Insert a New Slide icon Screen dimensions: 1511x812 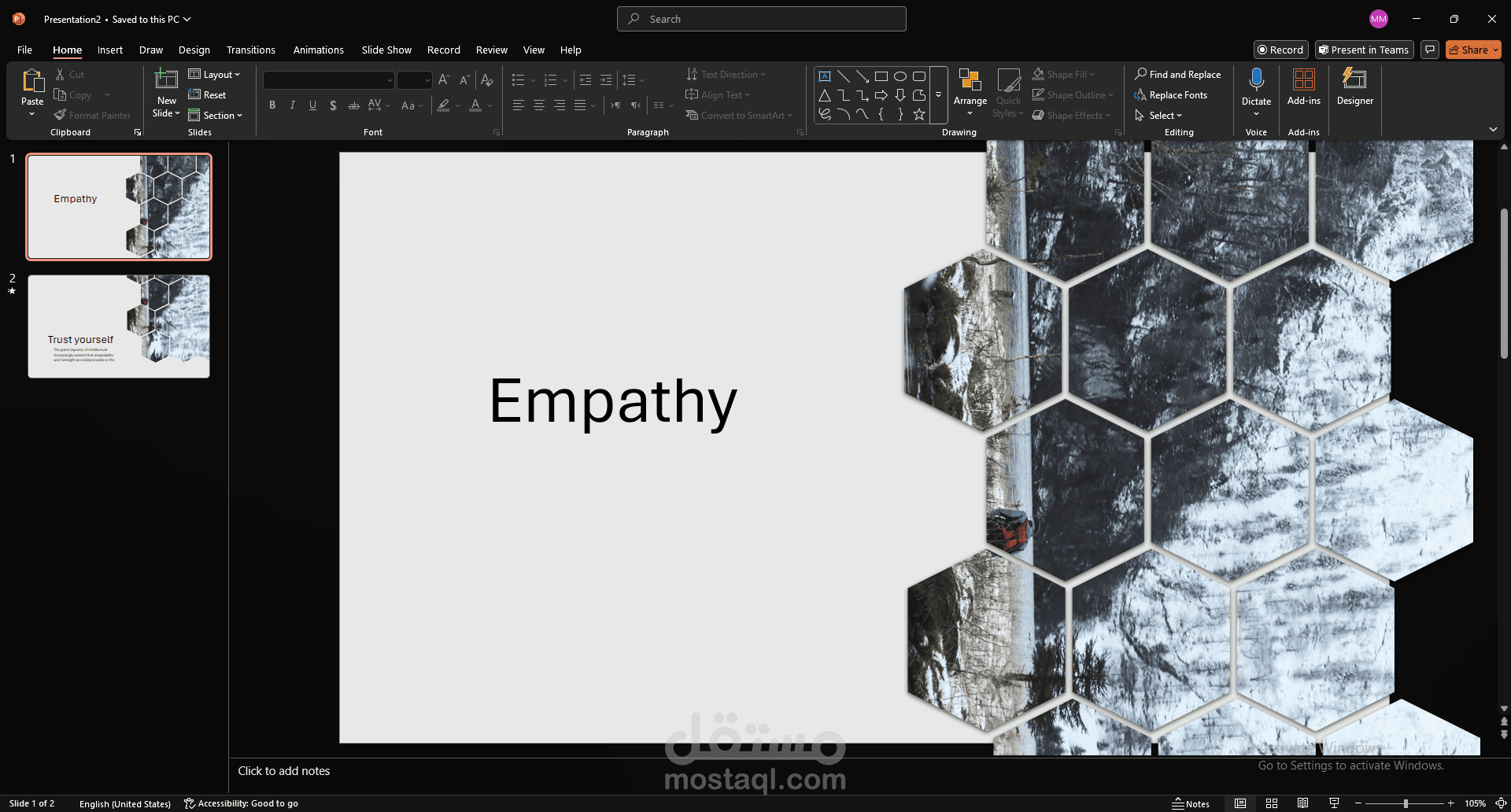tap(166, 79)
